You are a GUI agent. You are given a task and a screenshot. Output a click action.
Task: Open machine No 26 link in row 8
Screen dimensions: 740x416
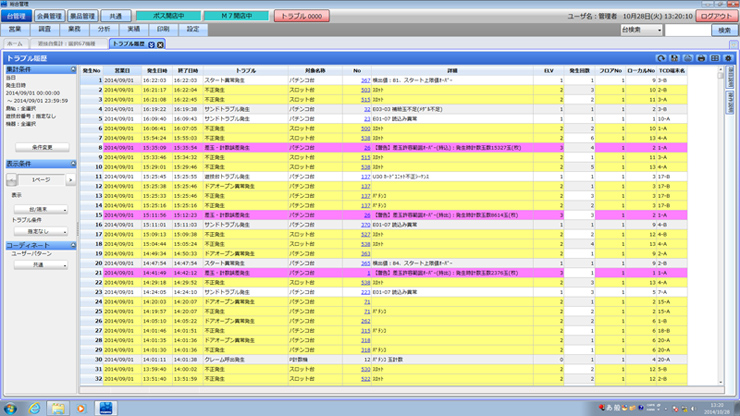(367, 148)
